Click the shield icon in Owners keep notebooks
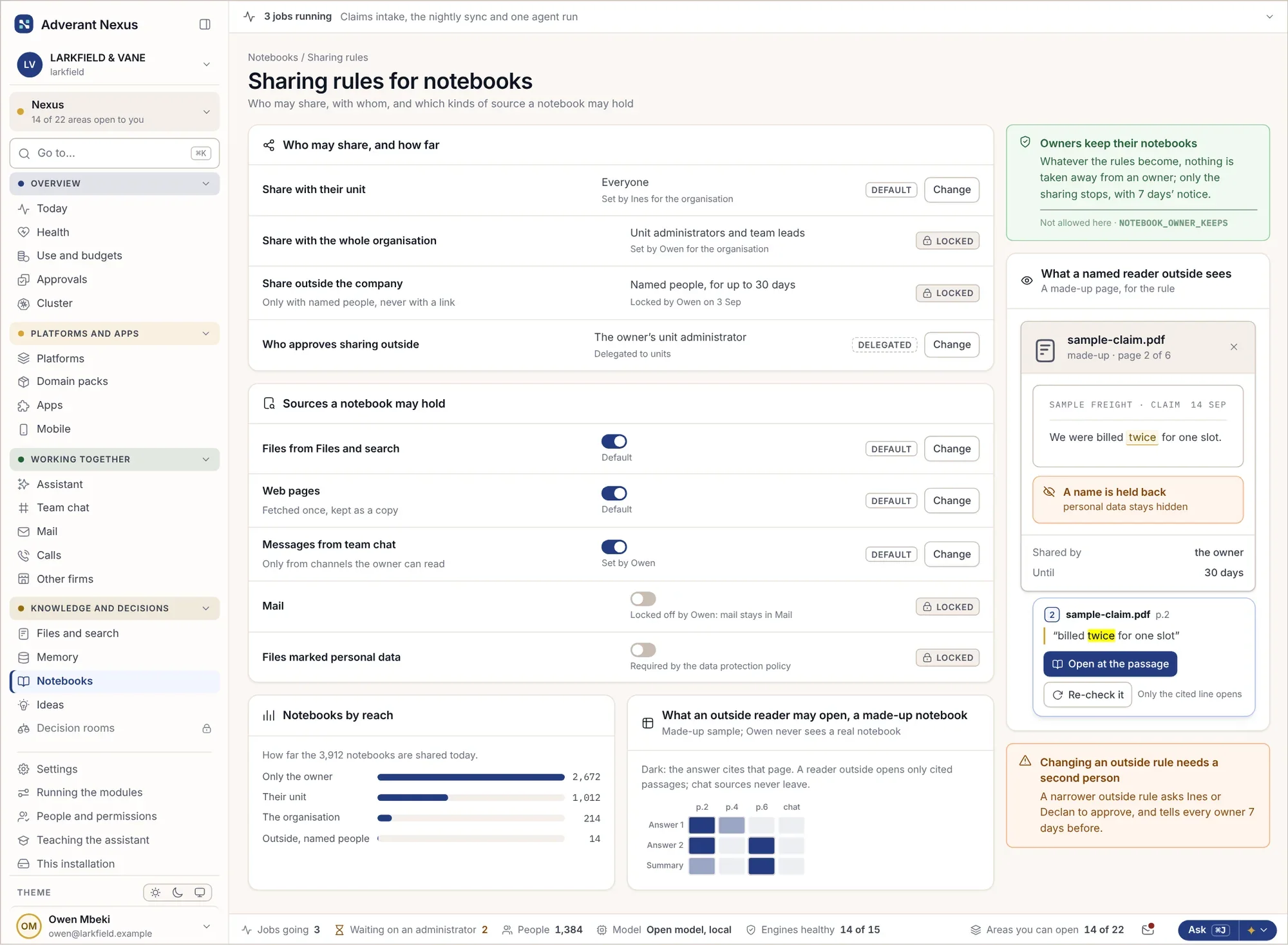 [1025, 142]
